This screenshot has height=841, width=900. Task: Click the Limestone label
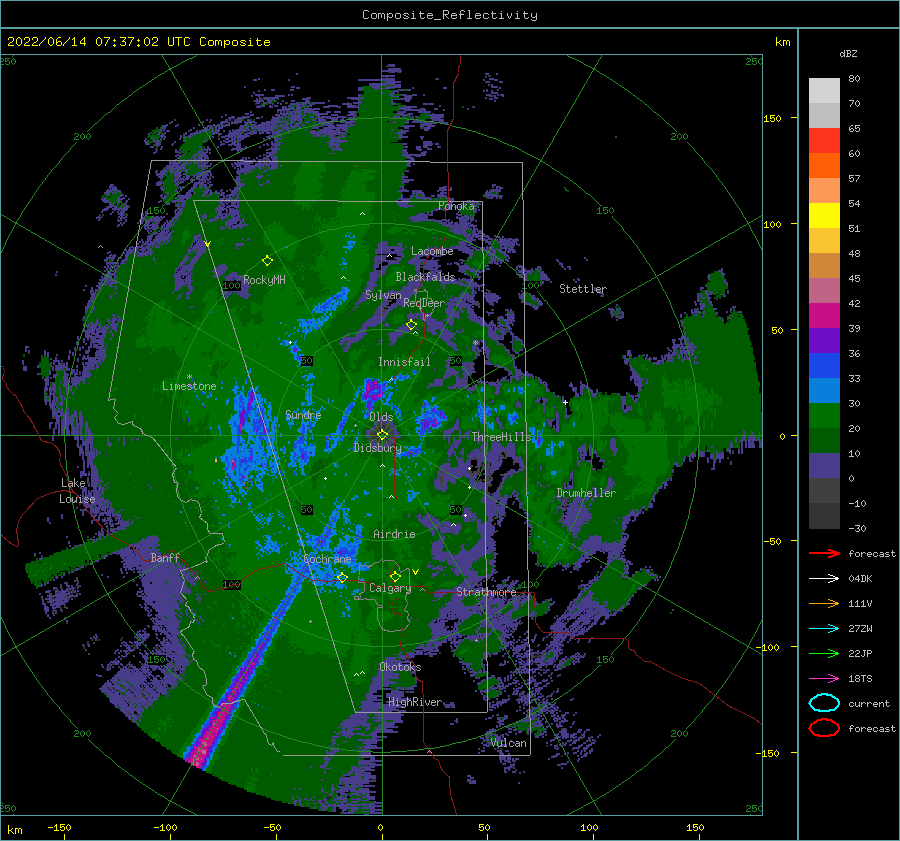(189, 386)
